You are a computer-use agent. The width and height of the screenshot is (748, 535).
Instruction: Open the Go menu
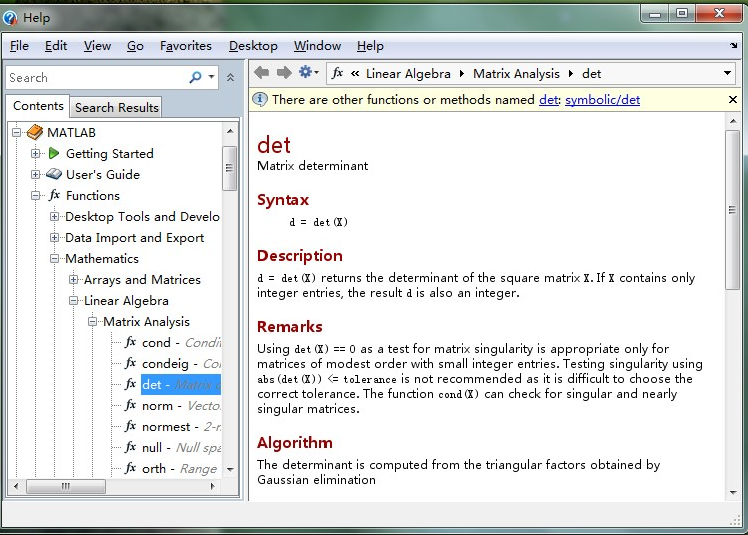click(135, 46)
